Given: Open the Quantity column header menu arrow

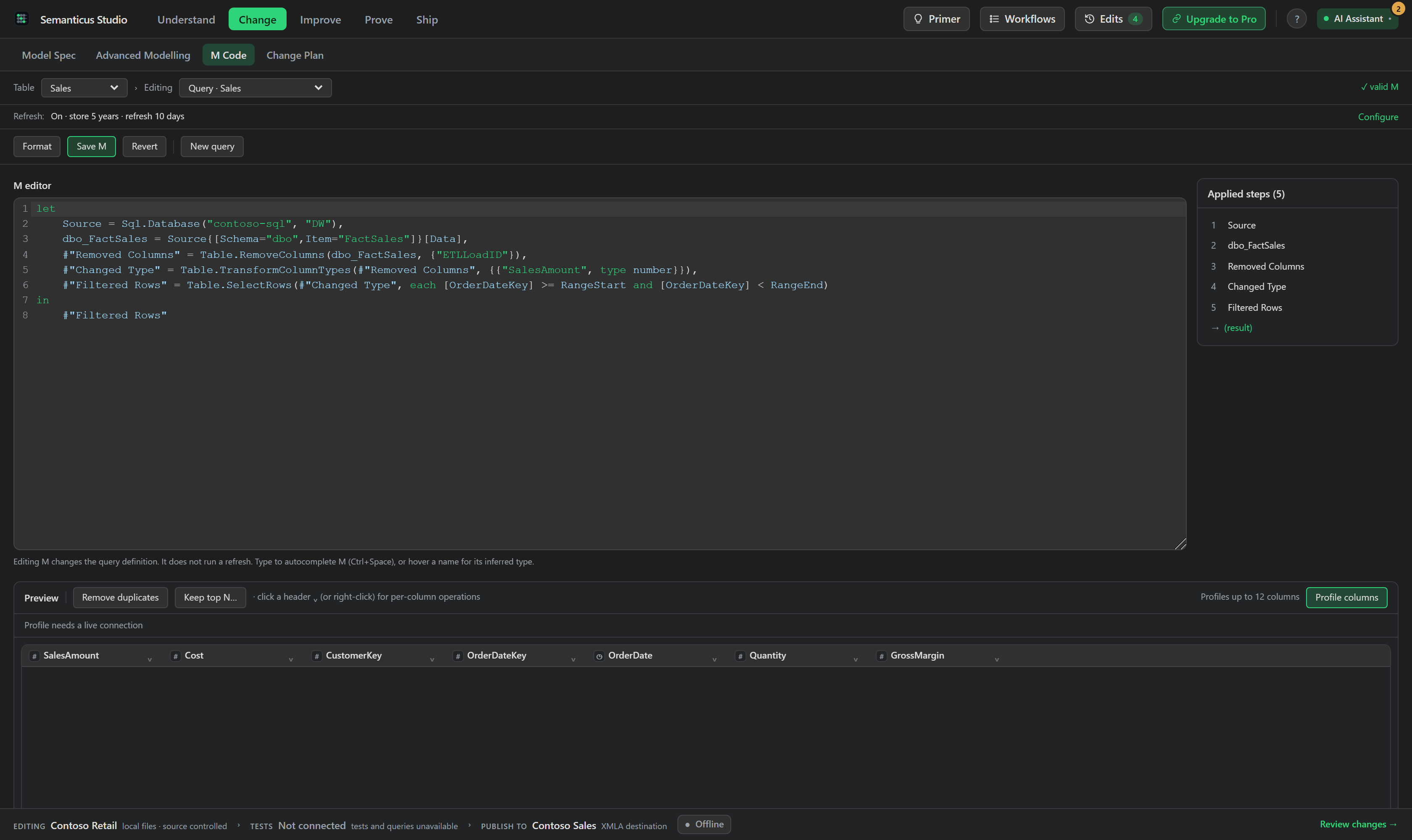Looking at the screenshot, I should click(855, 659).
